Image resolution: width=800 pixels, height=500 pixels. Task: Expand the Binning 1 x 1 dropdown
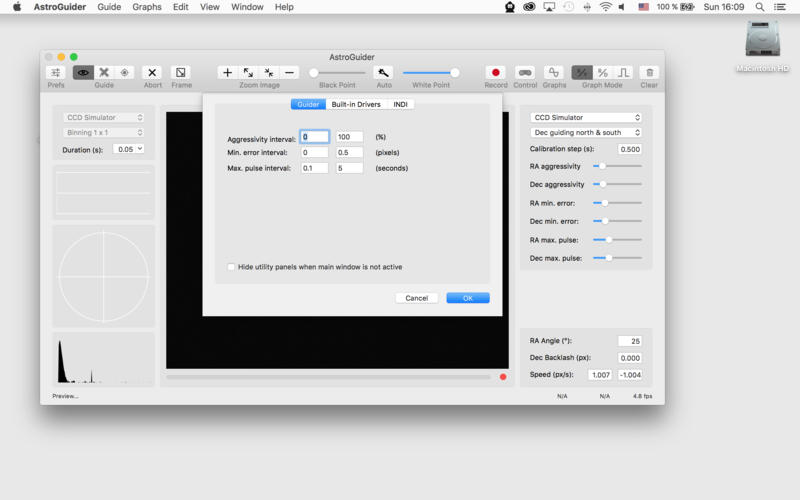(104, 132)
